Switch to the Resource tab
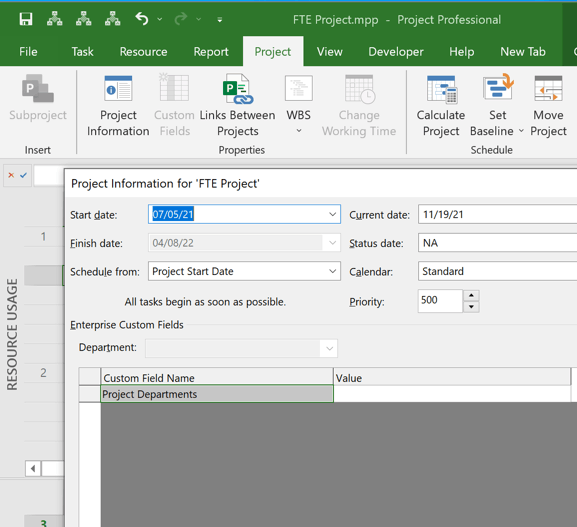577x527 pixels. [144, 52]
